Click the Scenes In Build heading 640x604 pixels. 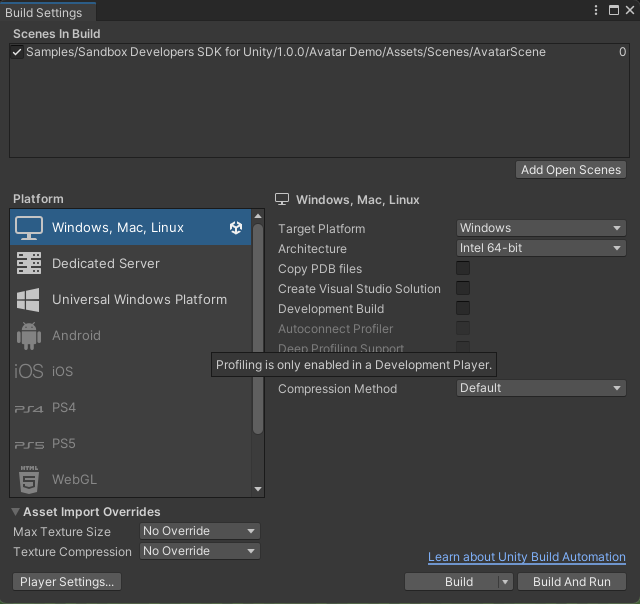[57, 34]
